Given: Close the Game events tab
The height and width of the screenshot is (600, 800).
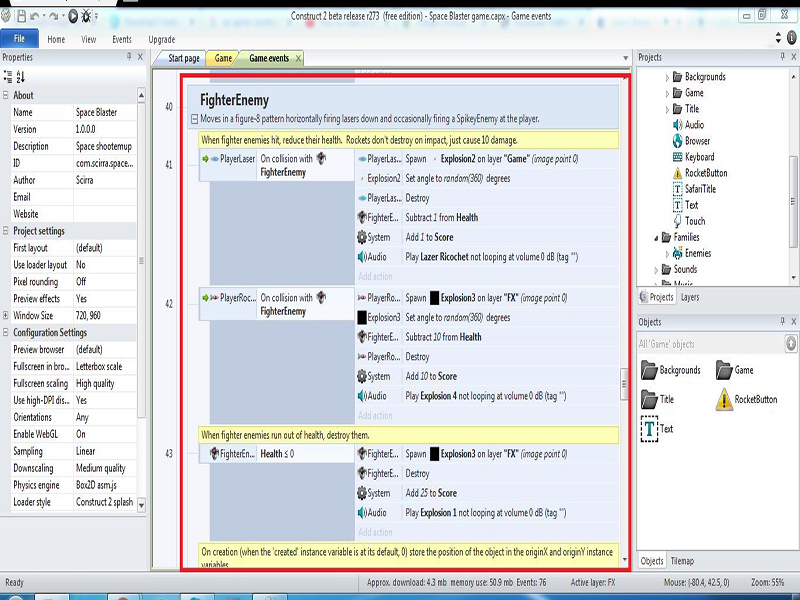Looking at the screenshot, I should [x=298, y=58].
